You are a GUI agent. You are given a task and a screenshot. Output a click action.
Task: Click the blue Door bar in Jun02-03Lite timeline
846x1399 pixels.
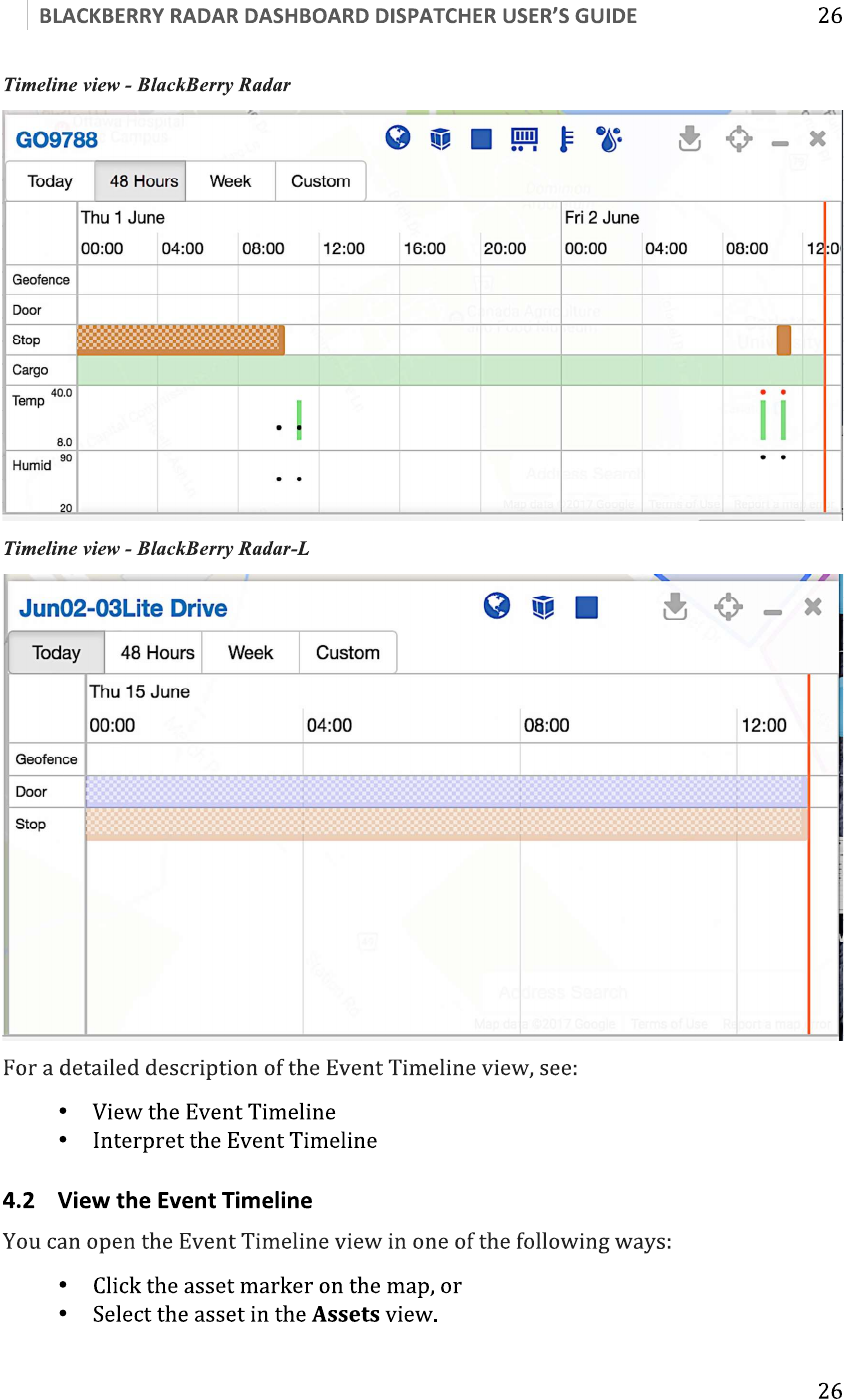pyautogui.click(x=447, y=791)
